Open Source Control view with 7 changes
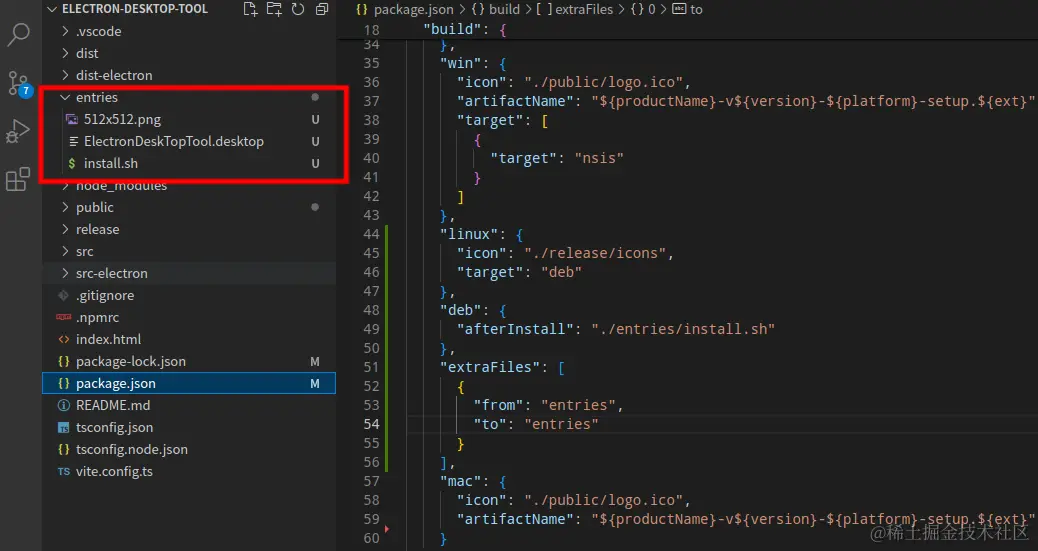This screenshot has height=551, width=1038. pos(19,83)
